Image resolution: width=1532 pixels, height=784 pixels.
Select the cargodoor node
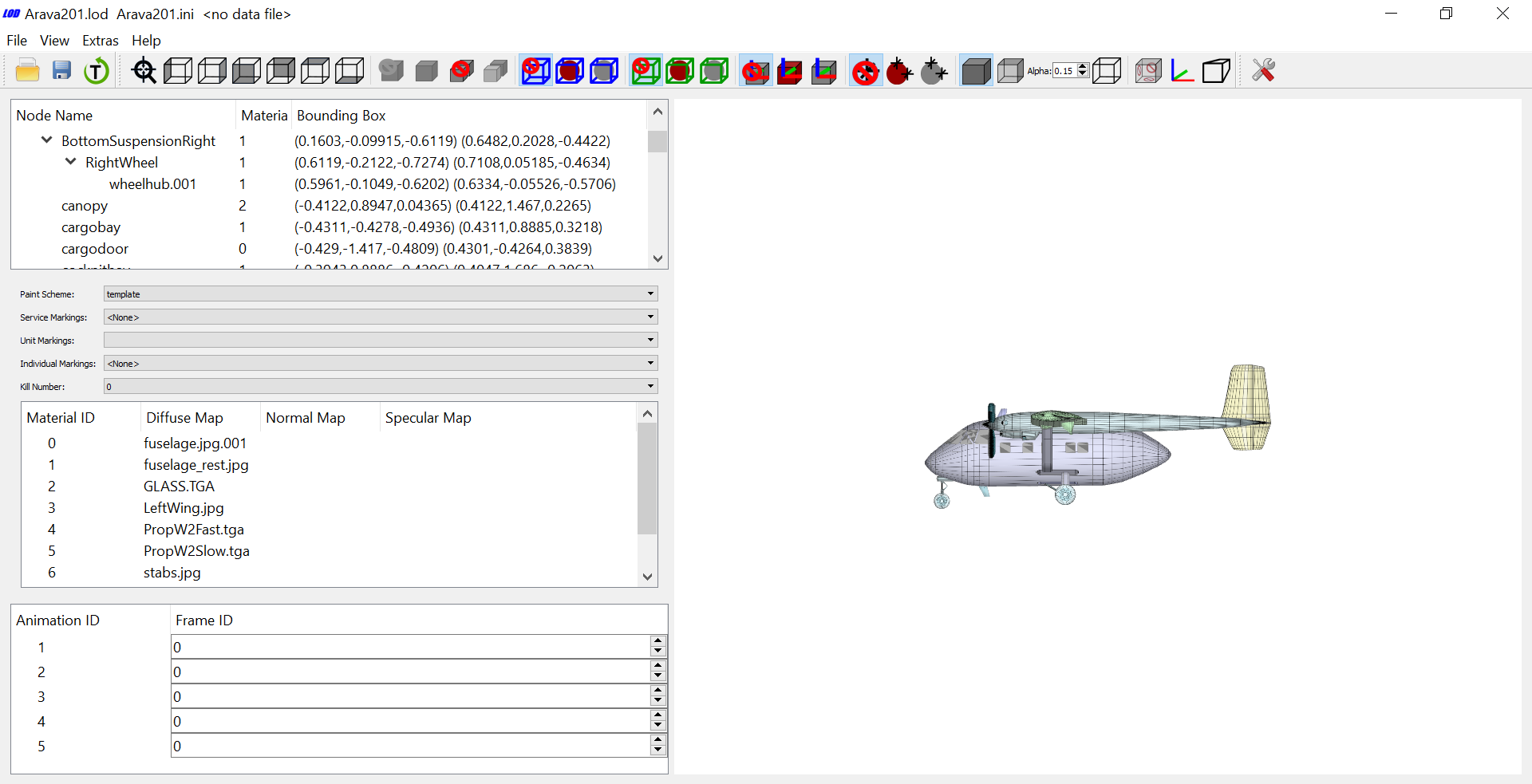click(x=95, y=249)
